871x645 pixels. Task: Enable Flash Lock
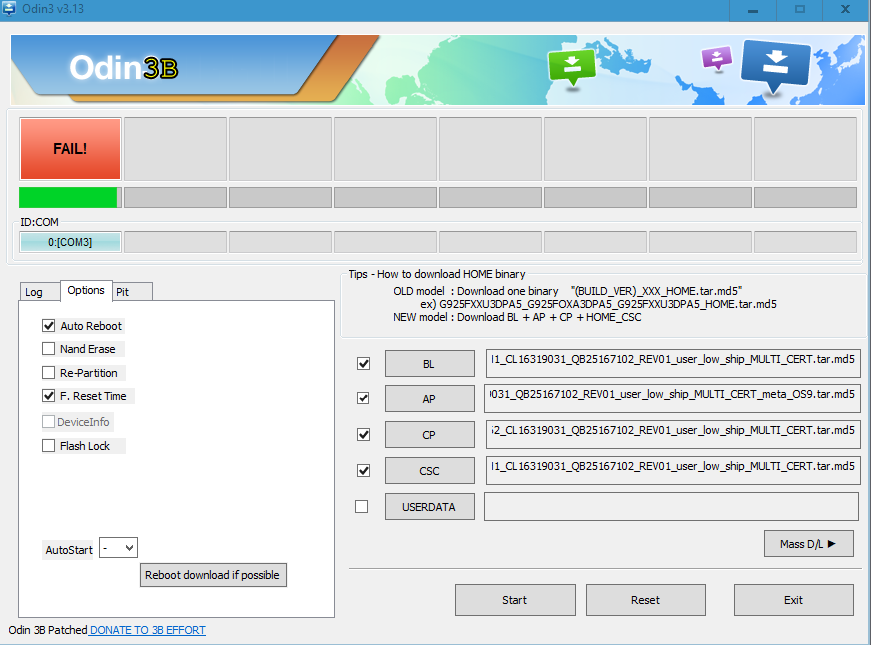pyautogui.click(x=49, y=445)
